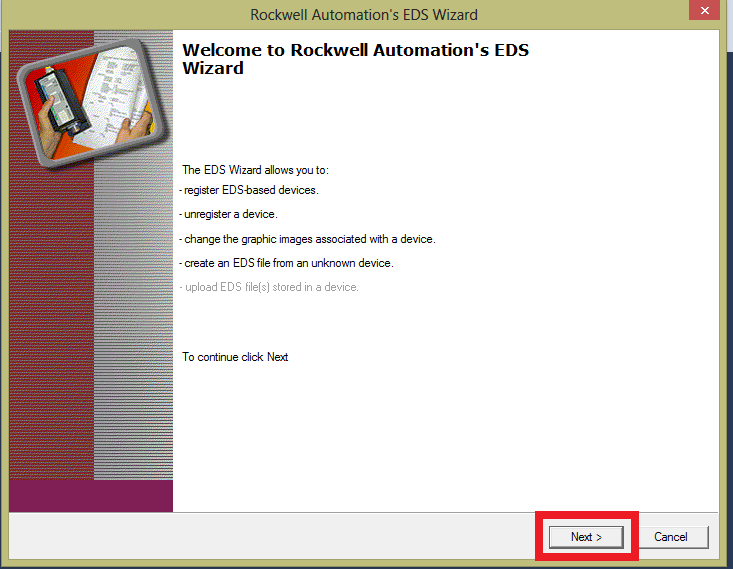Close the EDS Wizard window
This screenshot has width=733, height=569.
click(704, 10)
